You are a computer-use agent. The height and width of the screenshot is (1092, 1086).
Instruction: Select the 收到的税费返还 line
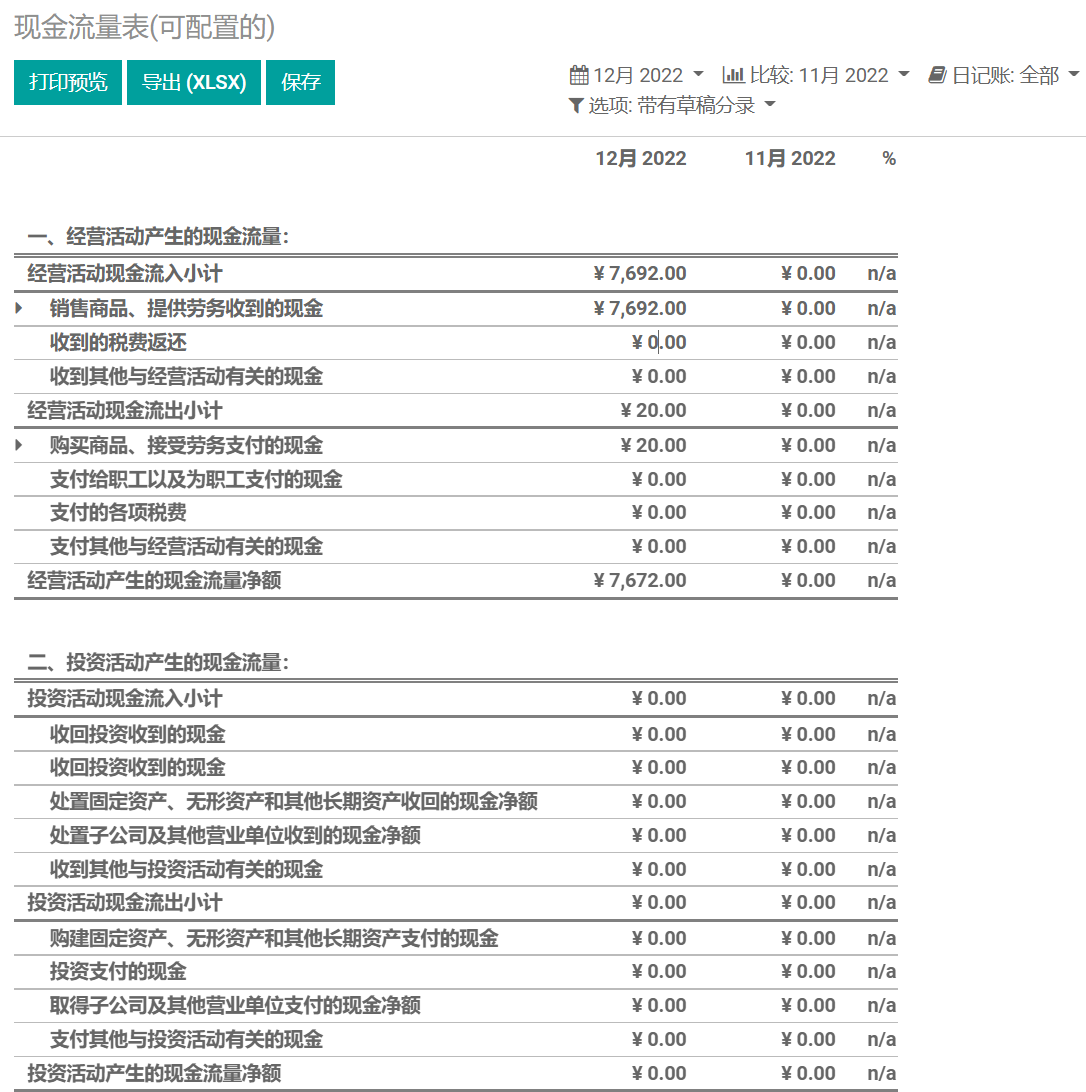coord(118,343)
